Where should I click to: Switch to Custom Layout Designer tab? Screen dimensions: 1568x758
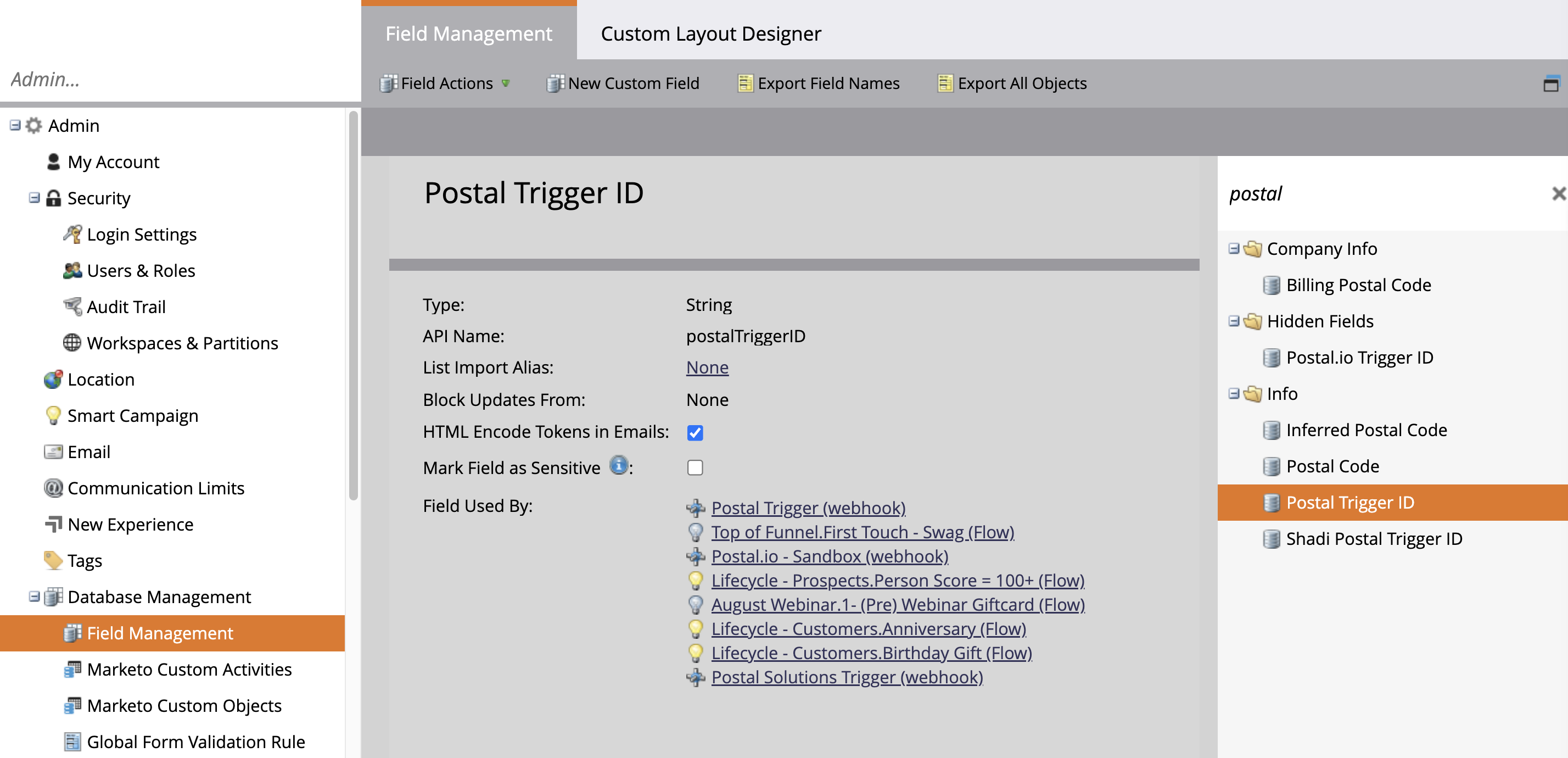tap(710, 34)
